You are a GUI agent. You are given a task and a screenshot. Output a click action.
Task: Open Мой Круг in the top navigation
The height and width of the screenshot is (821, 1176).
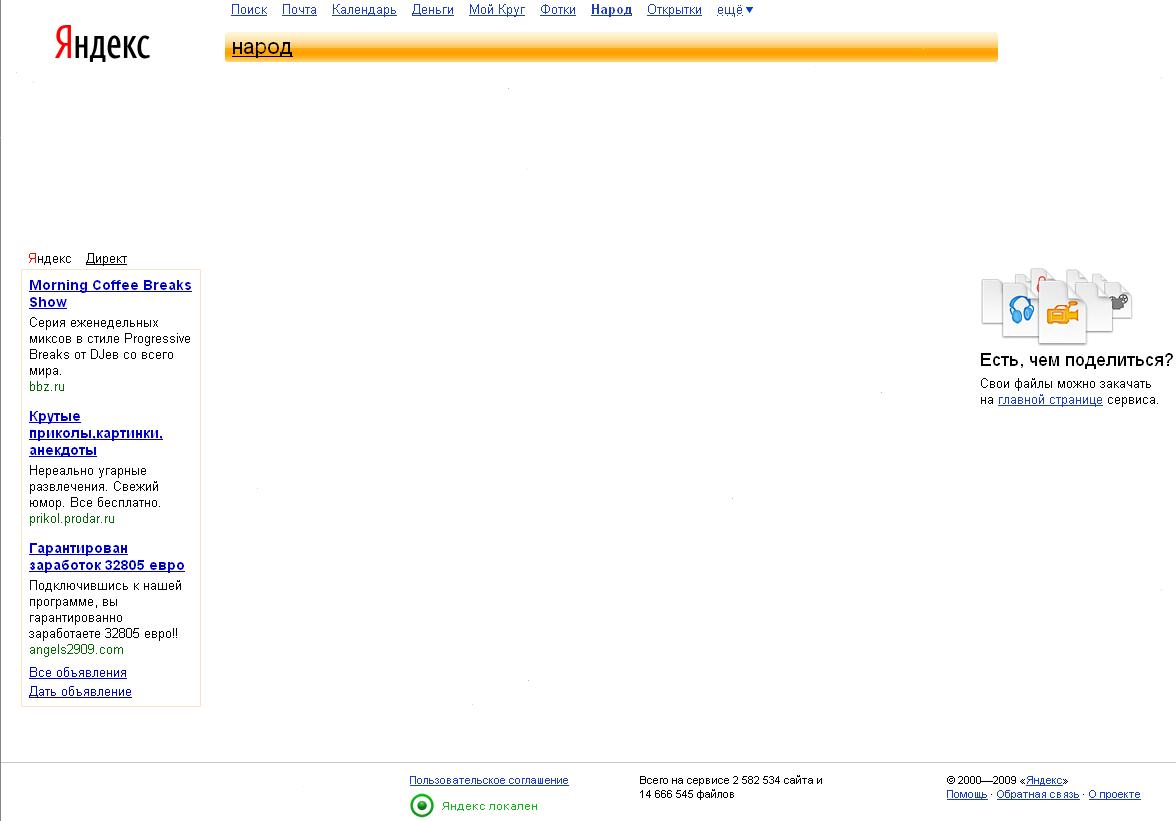[x=496, y=10]
